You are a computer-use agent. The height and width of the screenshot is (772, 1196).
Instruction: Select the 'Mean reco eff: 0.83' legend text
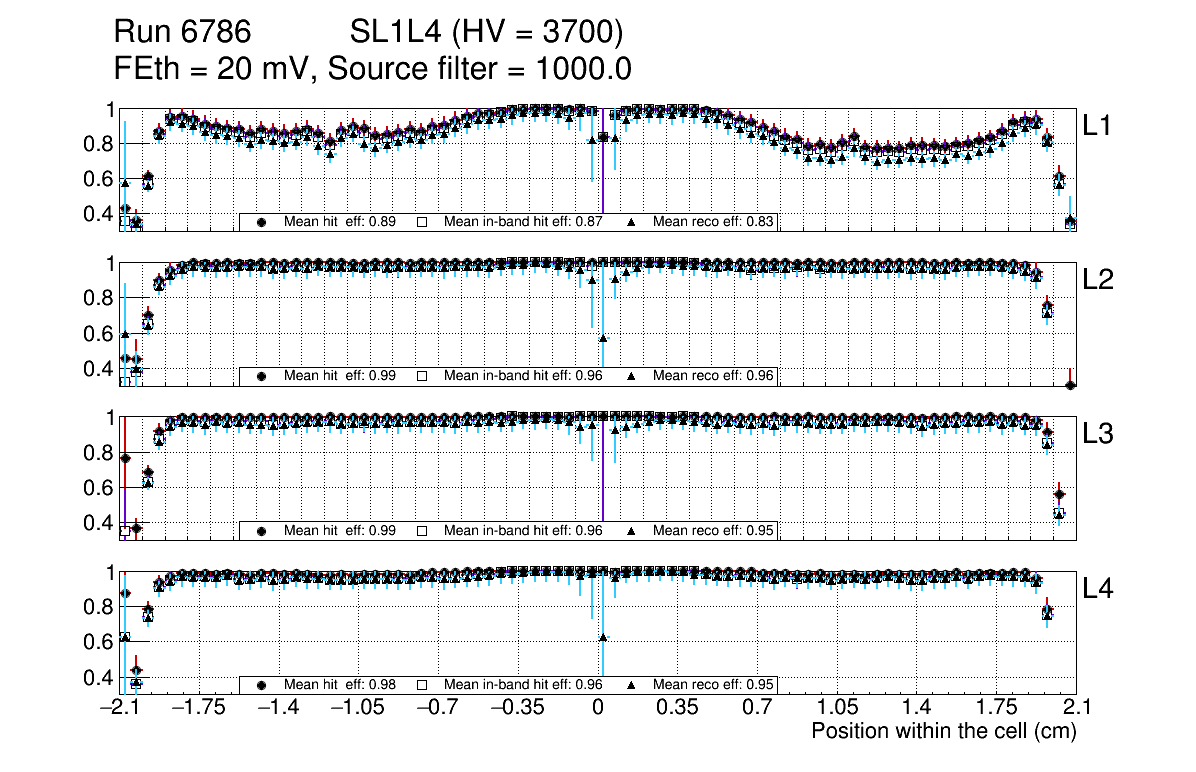point(714,222)
